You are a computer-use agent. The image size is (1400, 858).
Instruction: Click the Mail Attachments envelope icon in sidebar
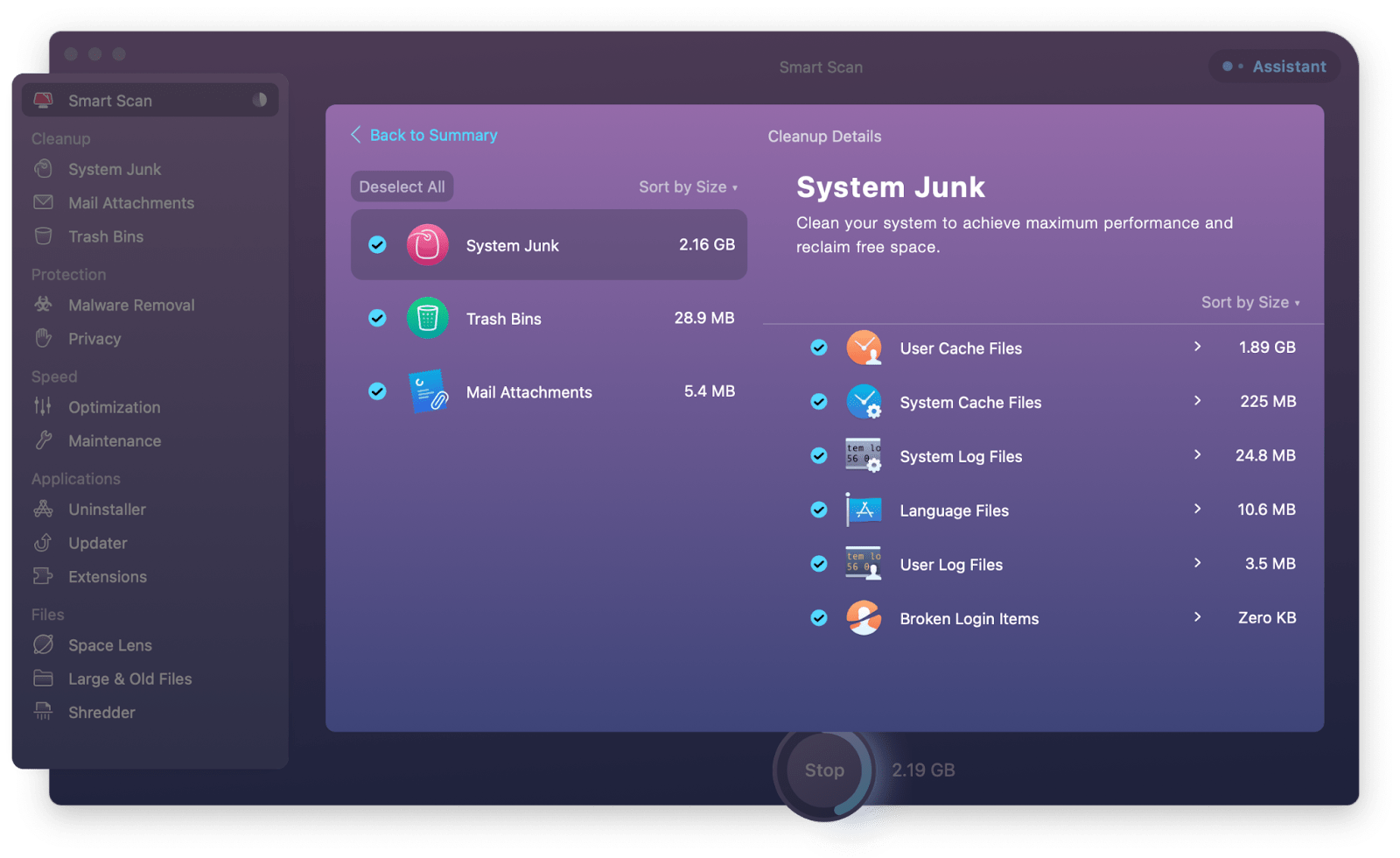point(43,202)
